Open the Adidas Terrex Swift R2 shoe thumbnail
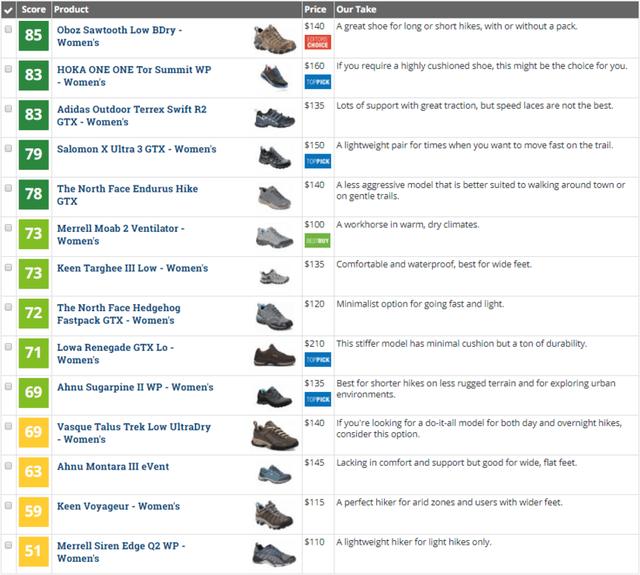The height and width of the screenshot is (575, 640). tap(272, 118)
